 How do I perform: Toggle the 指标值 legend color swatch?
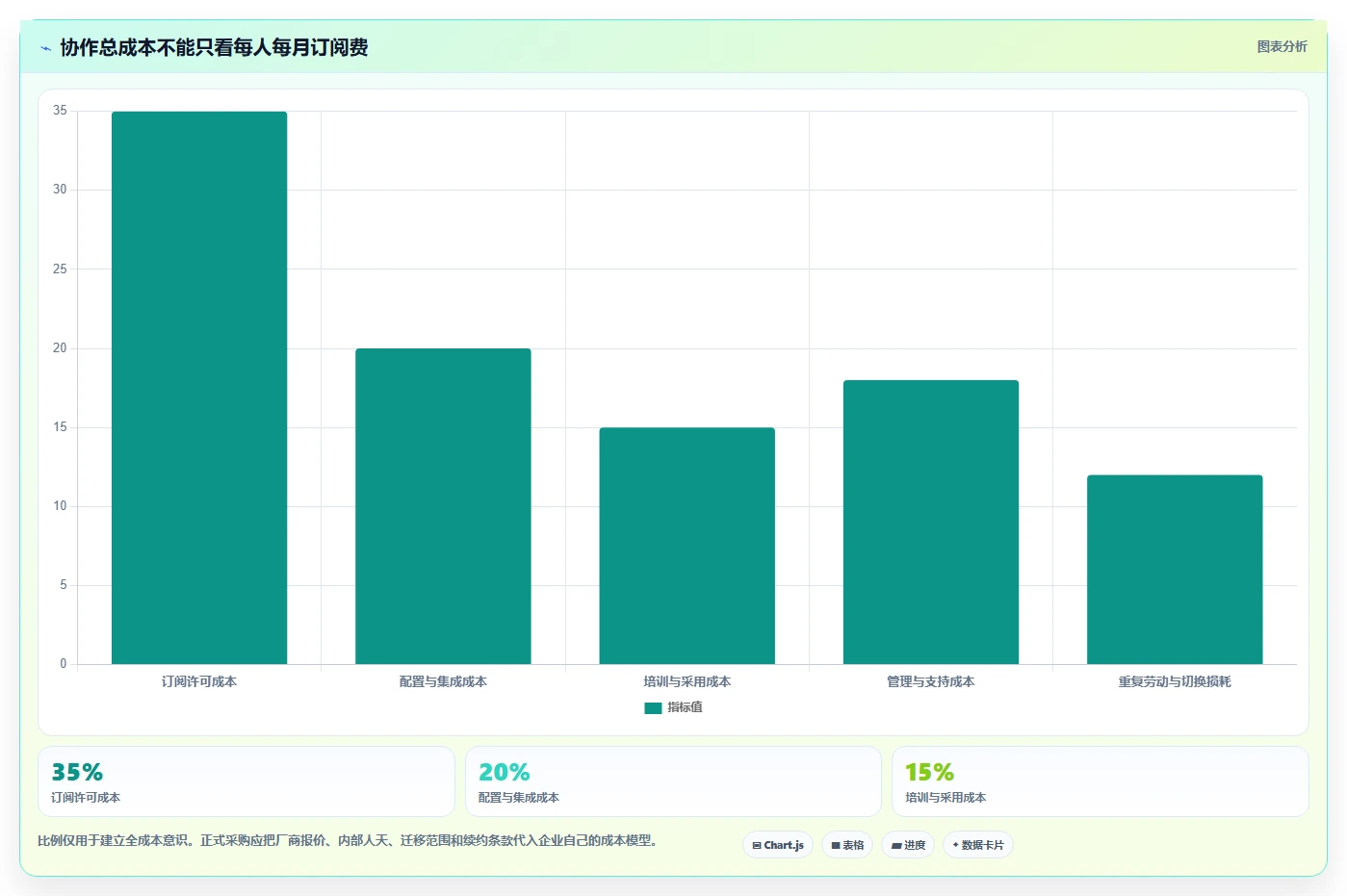(x=653, y=707)
